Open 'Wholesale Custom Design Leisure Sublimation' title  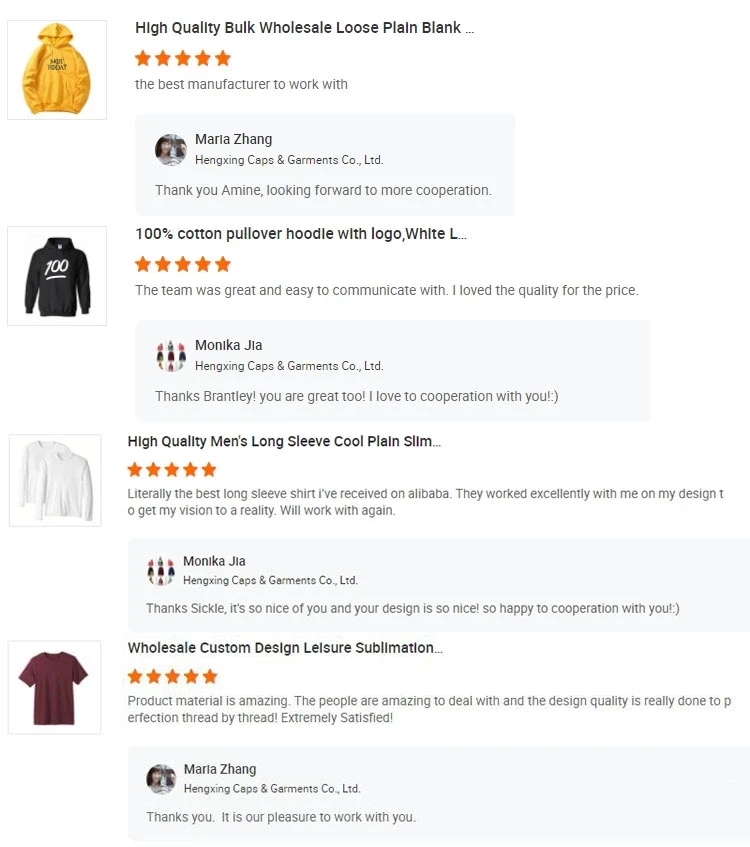point(285,648)
